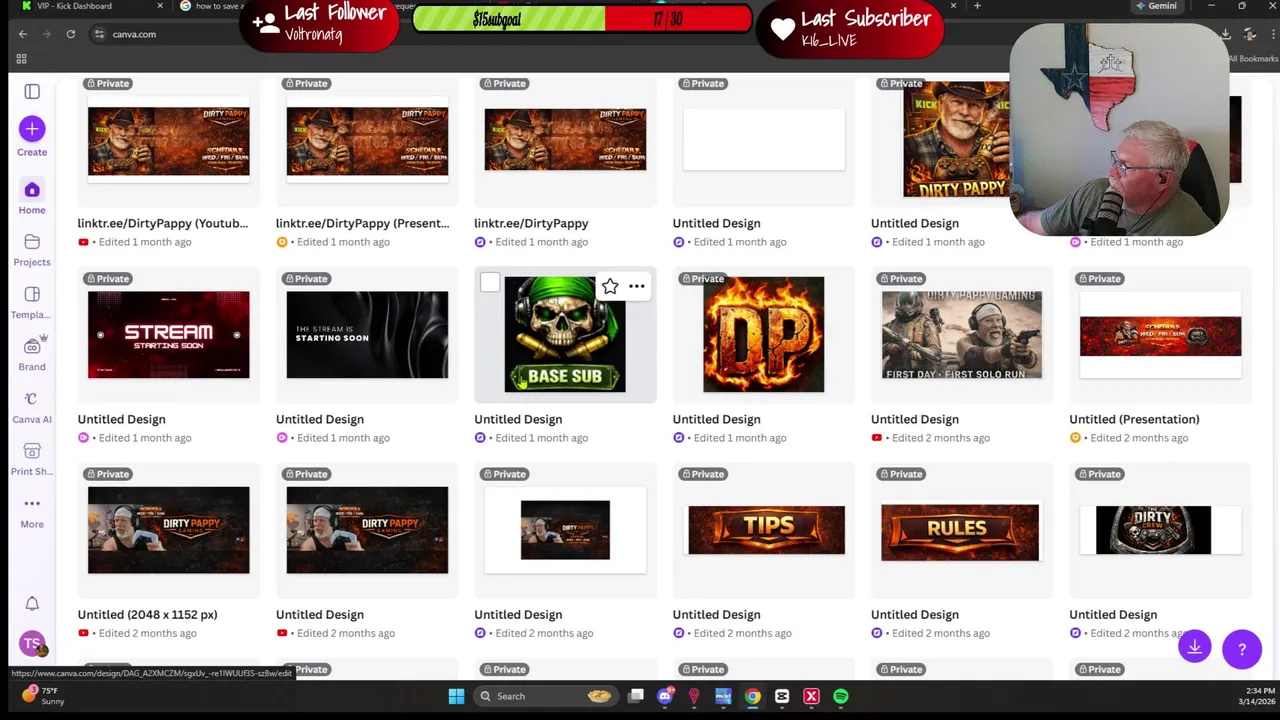The width and height of the screenshot is (1280, 720).
Task: Open the apps grid in bookmarks bar
Action: [x=21, y=59]
